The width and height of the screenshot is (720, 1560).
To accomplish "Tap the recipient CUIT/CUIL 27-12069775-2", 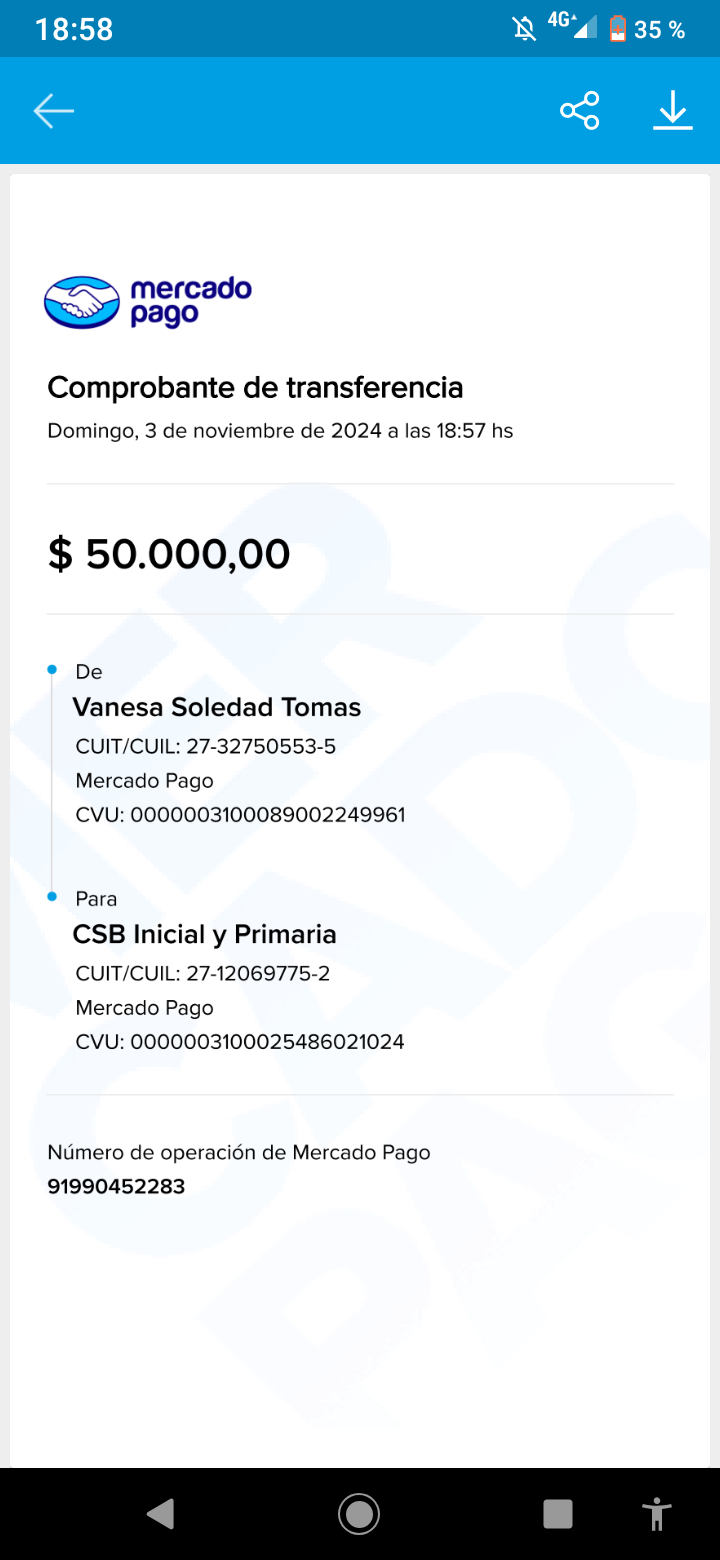I will click(258, 973).
